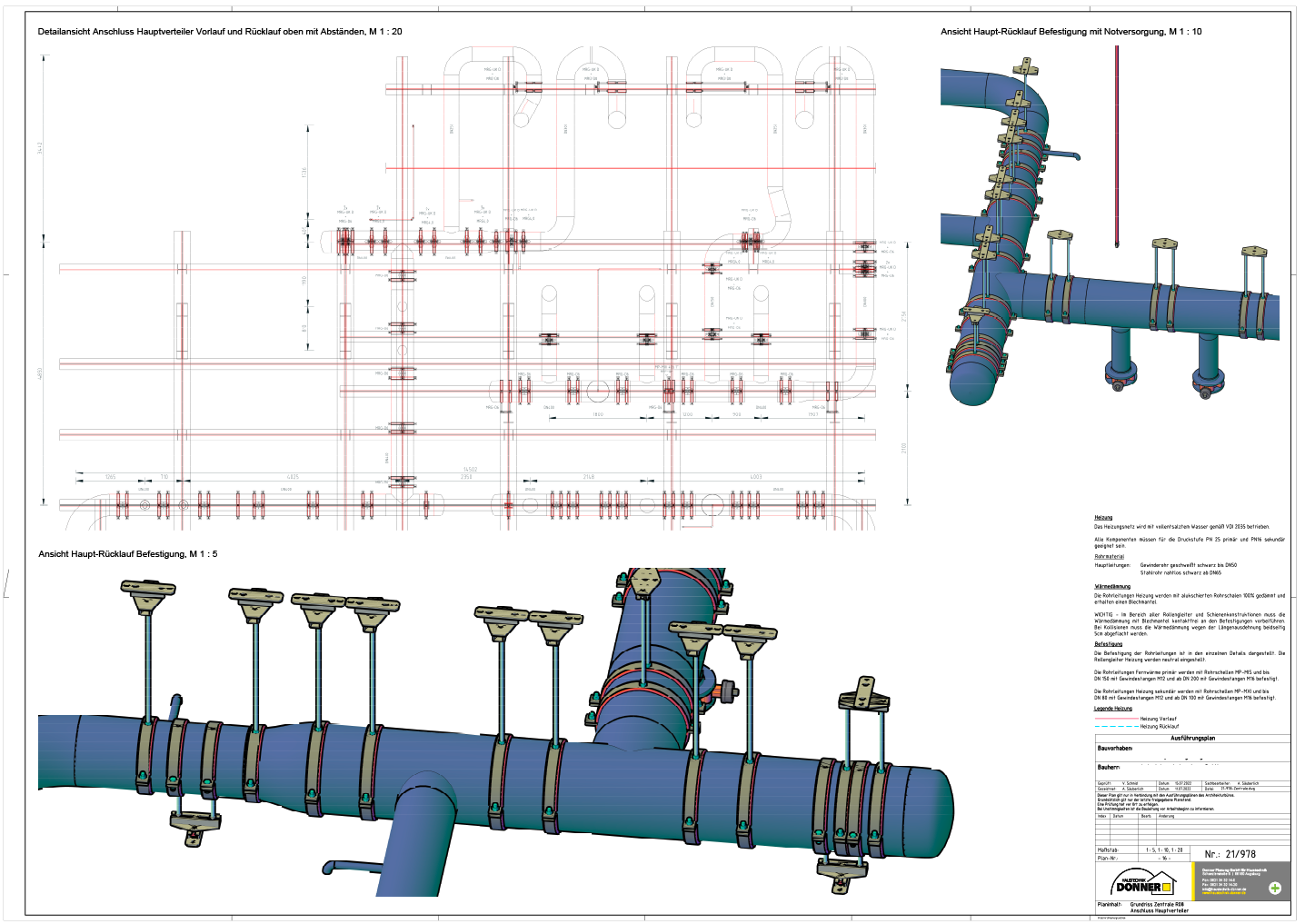
Task: Click the underlined Heizung heading in notes
Action: point(1103,518)
